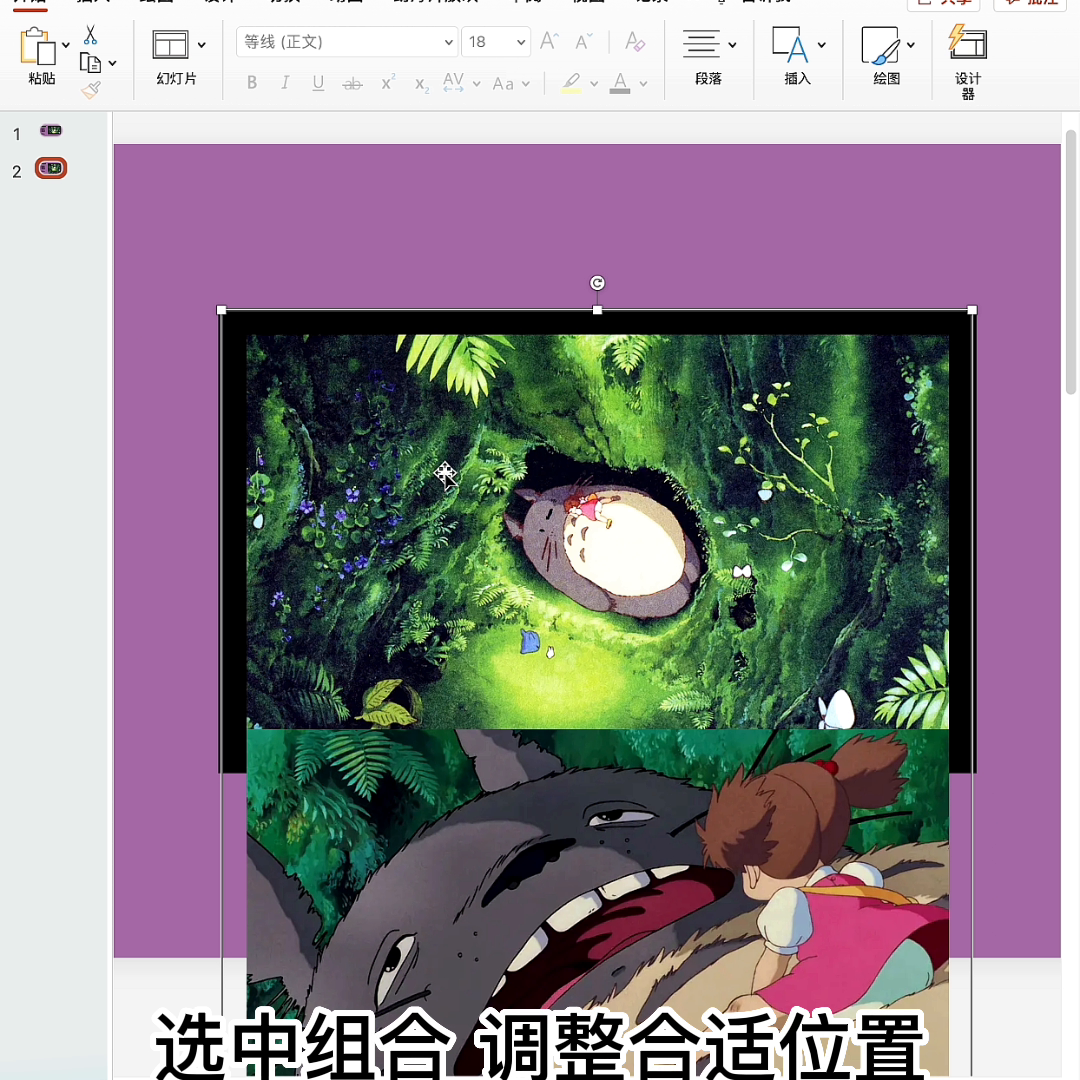Clear all formatting with eraser A icon
The width and height of the screenshot is (1080, 1080).
[x=634, y=42]
